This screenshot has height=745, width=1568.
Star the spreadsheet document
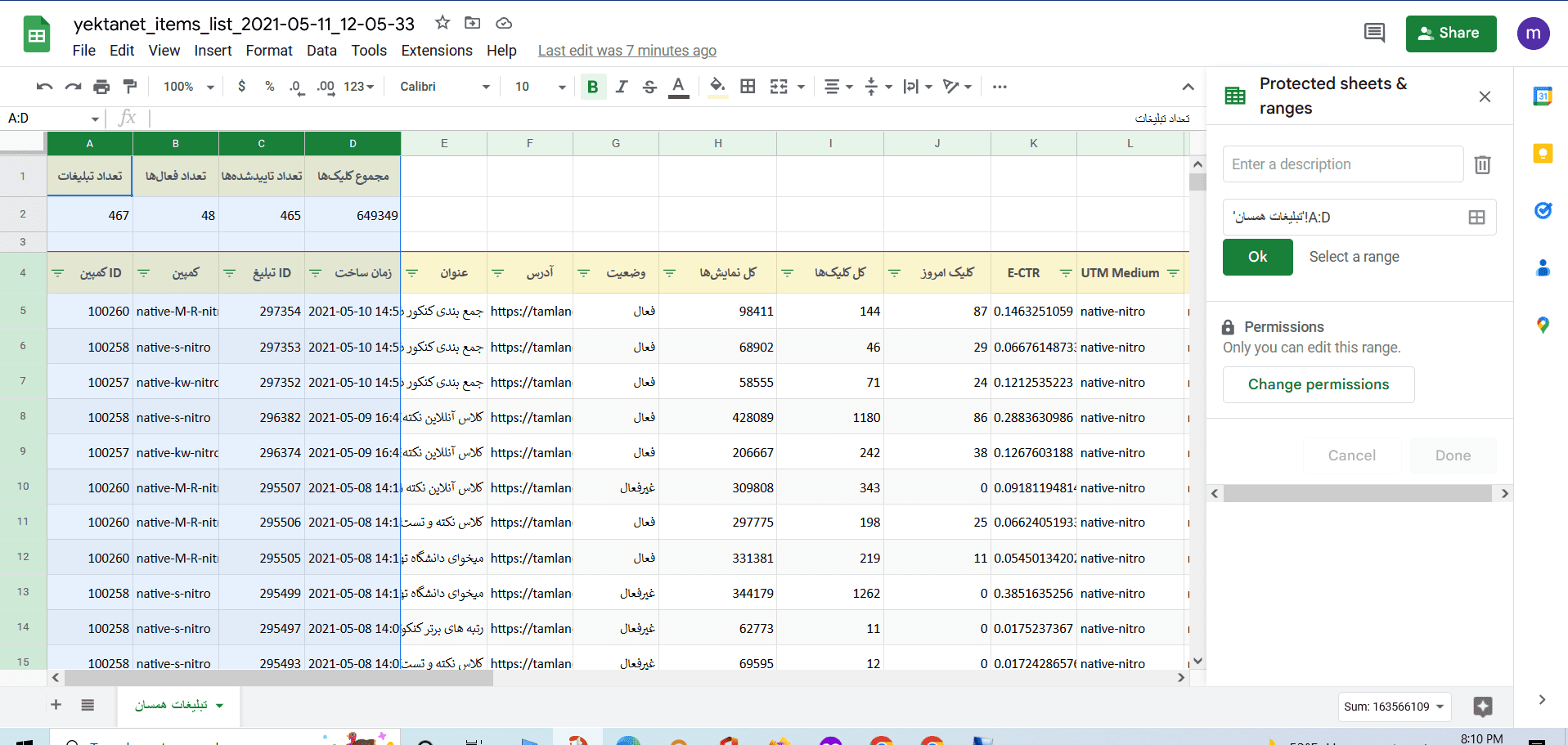coord(443,23)
